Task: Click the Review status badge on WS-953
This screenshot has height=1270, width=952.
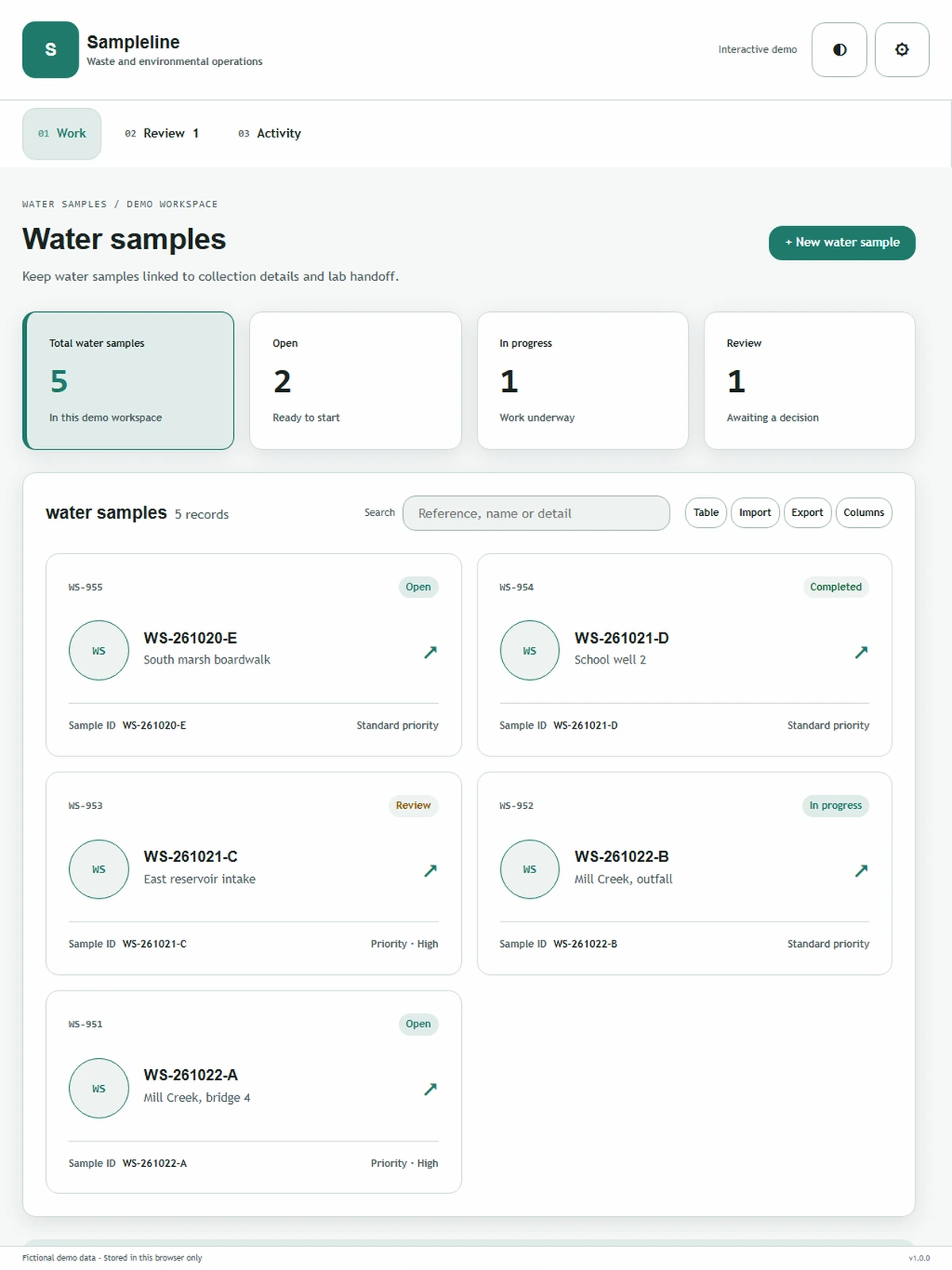Action: (413, 805)
